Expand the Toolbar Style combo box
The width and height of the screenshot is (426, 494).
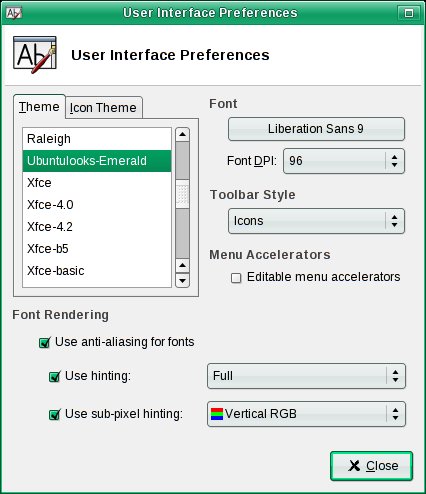316,221
